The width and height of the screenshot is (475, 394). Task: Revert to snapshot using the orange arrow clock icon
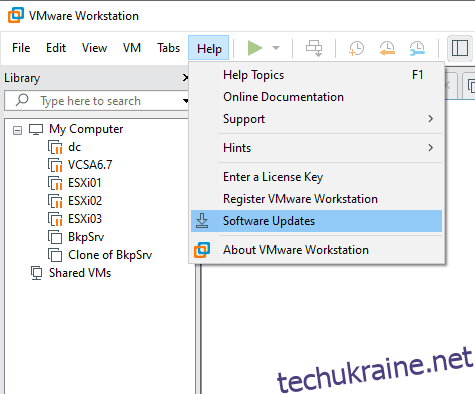pos(387,48)
